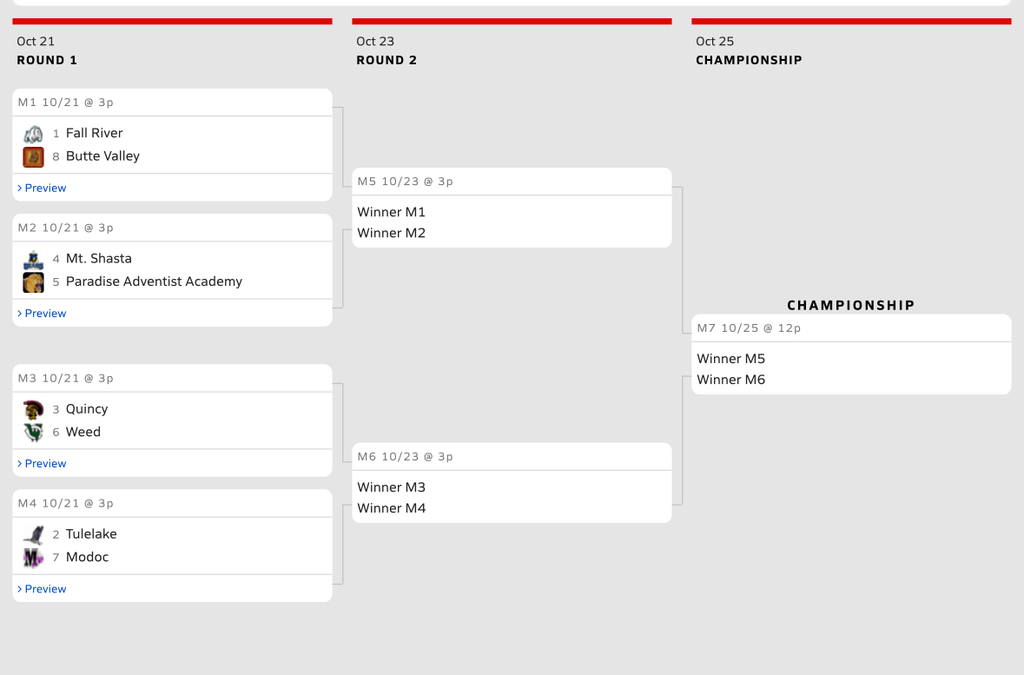
Task: Open Preview for match M2
Action: click(45, 313)
